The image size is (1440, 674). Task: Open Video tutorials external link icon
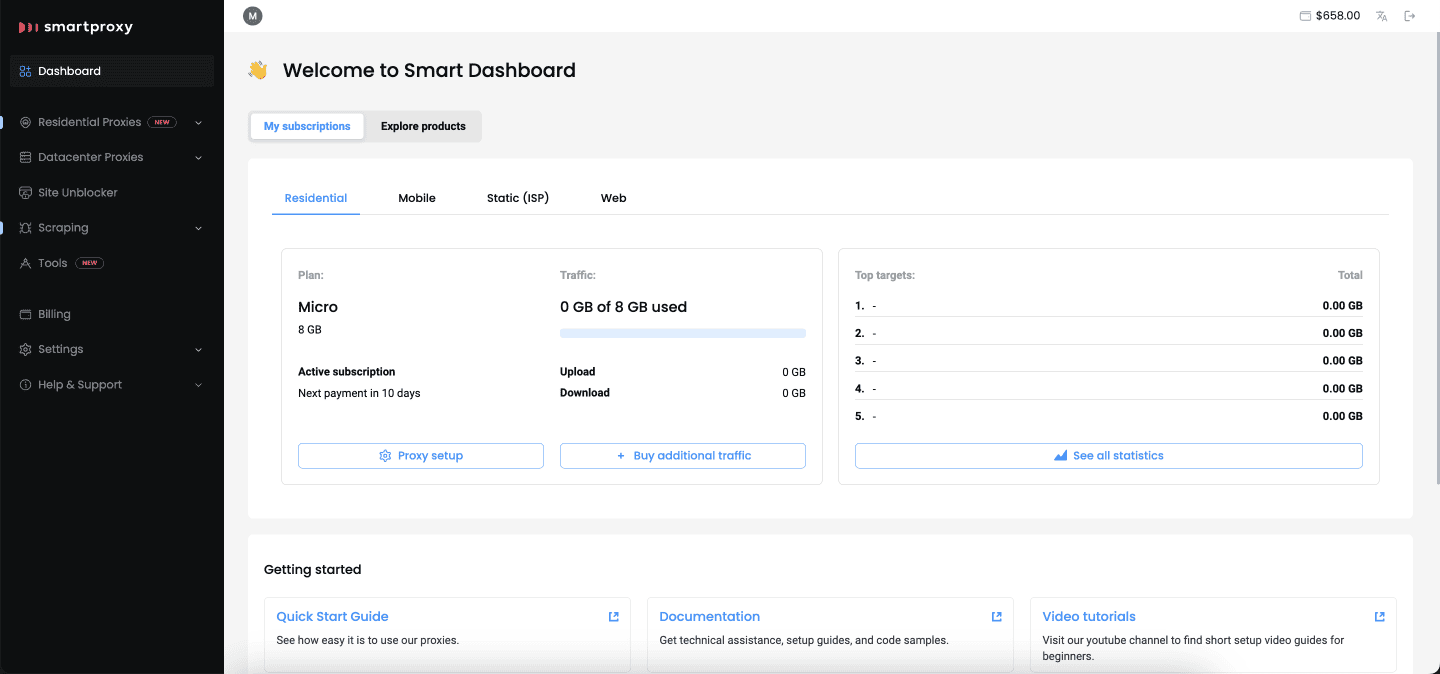click(x=1379, y=617)
